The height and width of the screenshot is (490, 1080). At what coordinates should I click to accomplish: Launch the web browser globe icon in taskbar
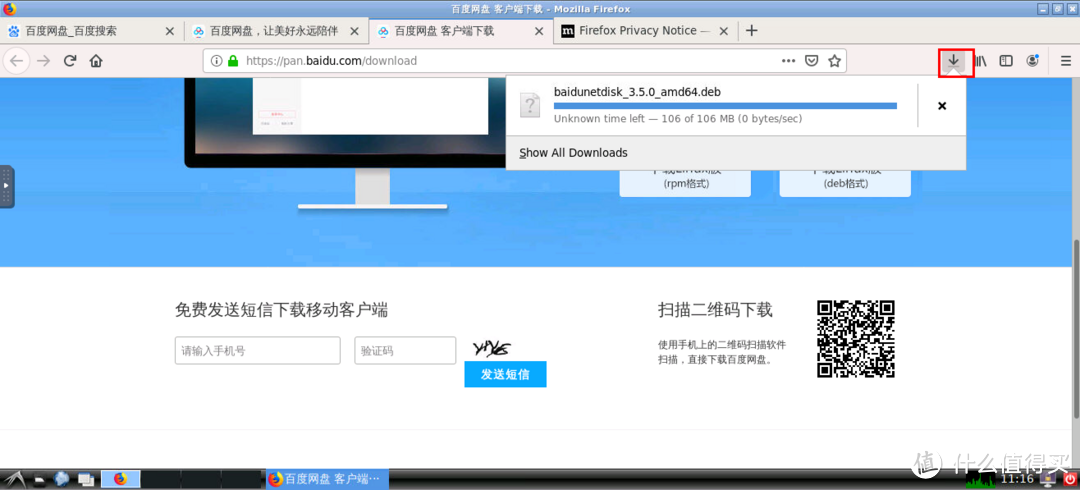click(62, 479)
